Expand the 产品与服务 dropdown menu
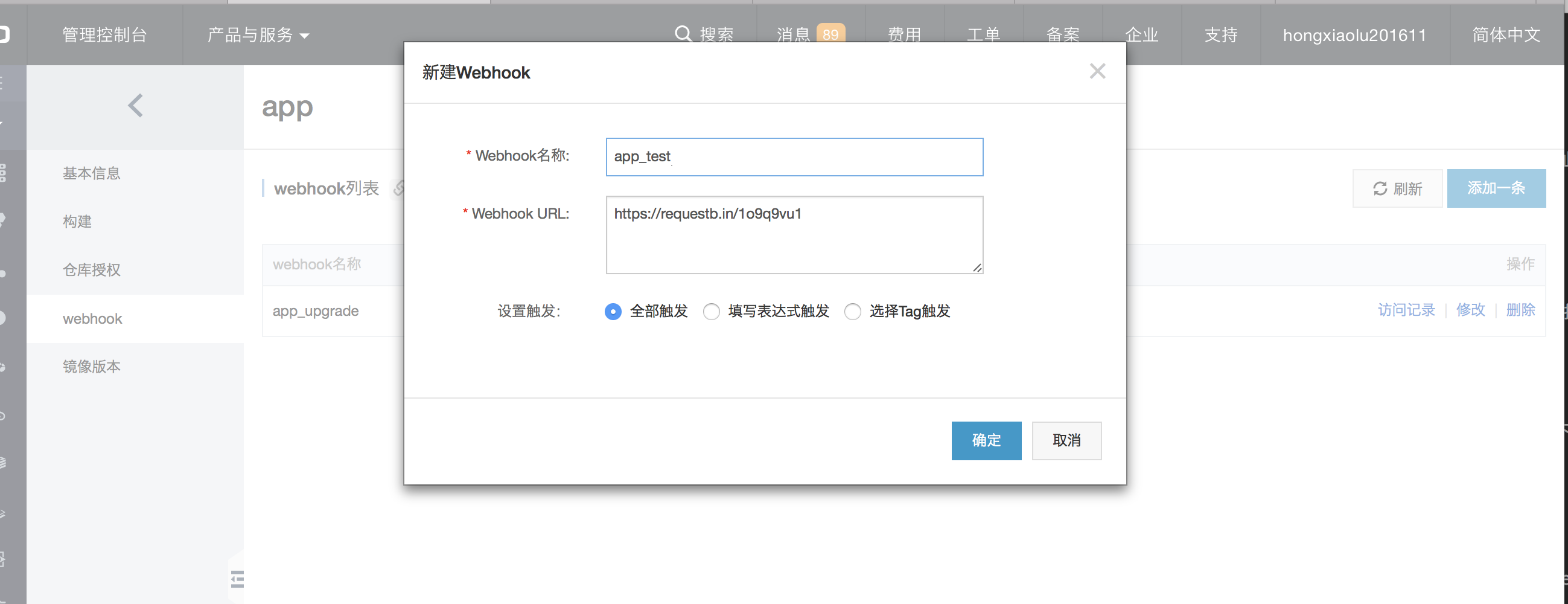This screenshot has height=604, width=1568. click(258, 35)
